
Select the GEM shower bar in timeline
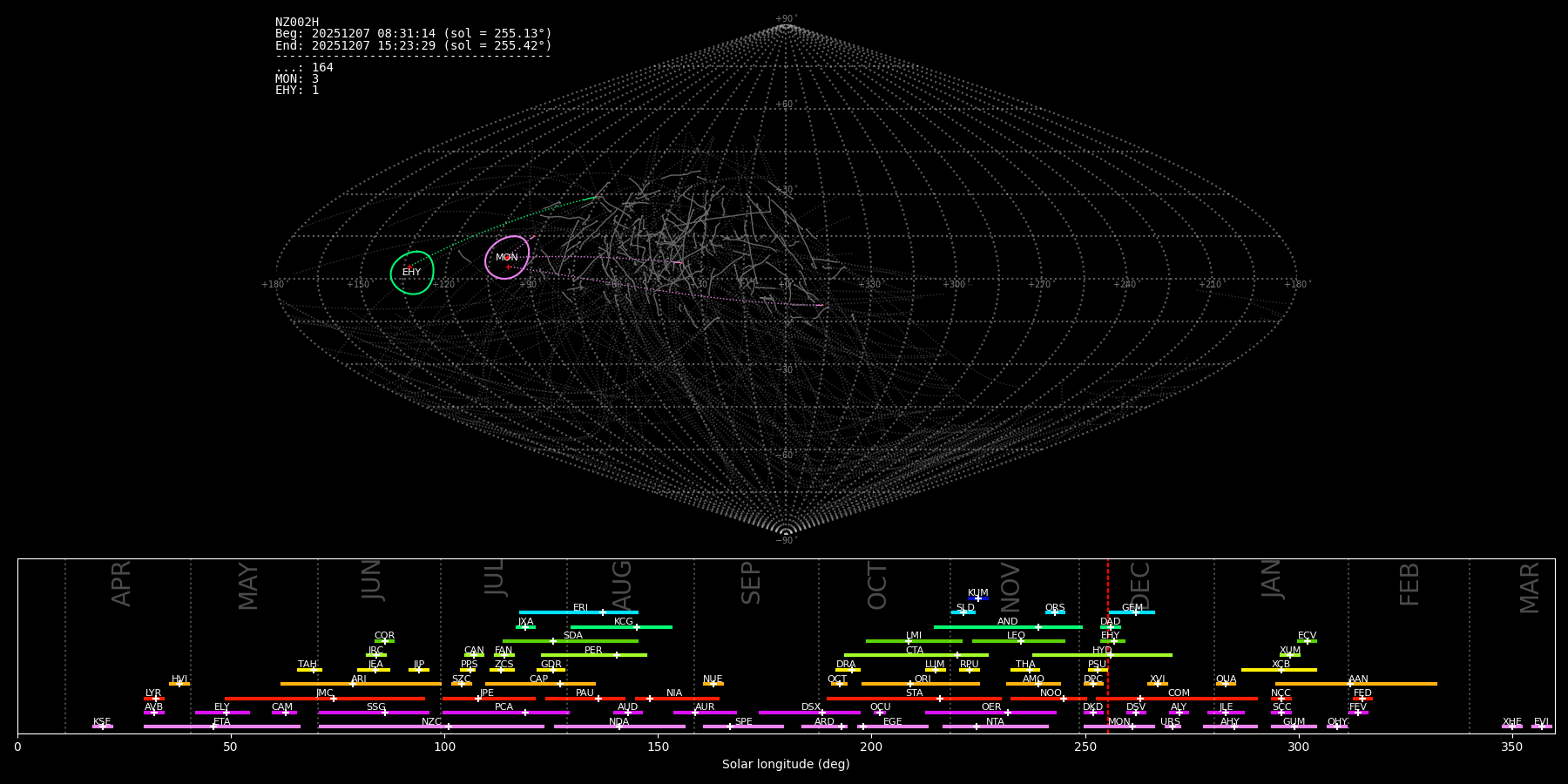click(1132, 612)
